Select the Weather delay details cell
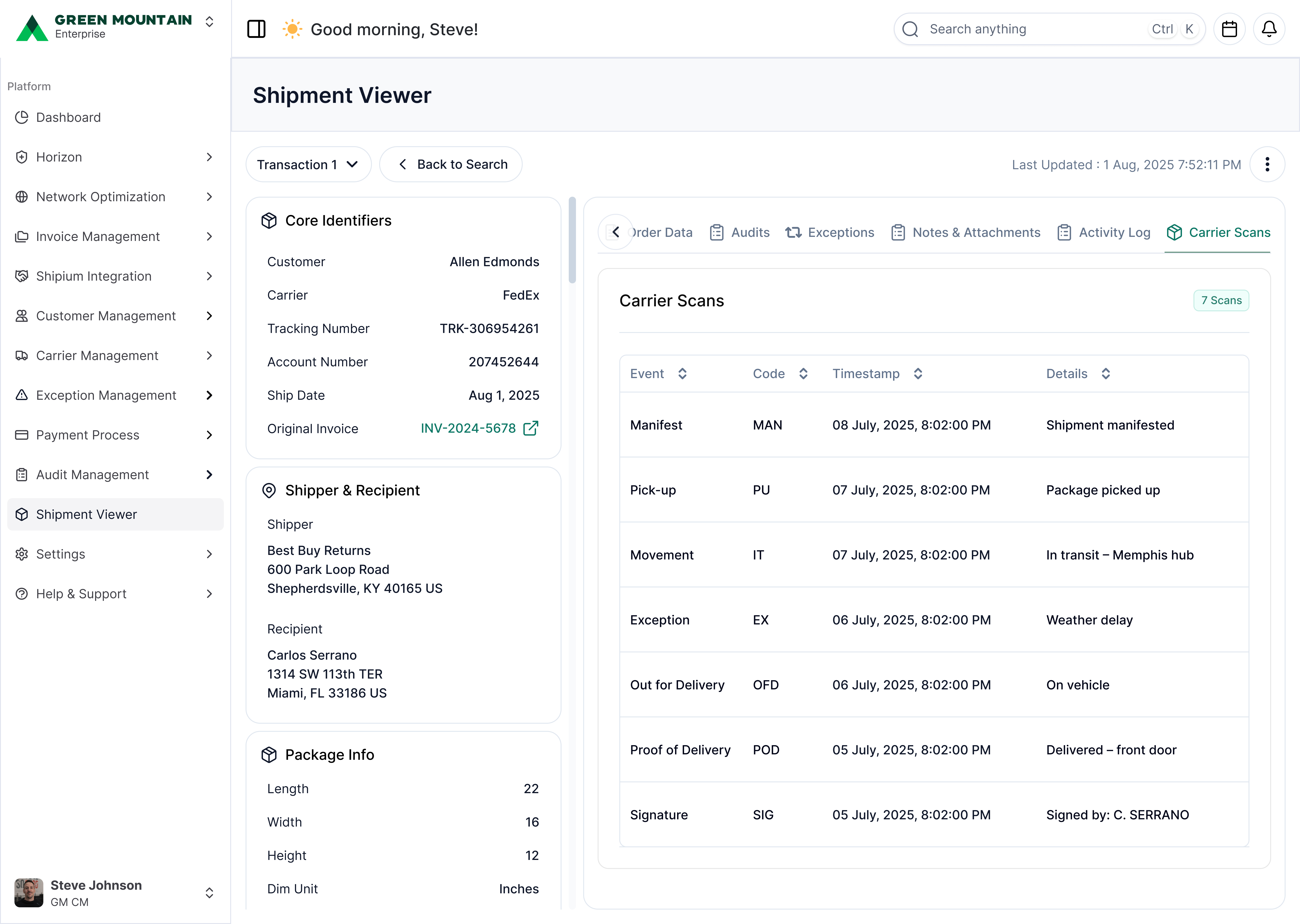The image size is (1300, 924). pyautogui.click(x=1089, y=620)
